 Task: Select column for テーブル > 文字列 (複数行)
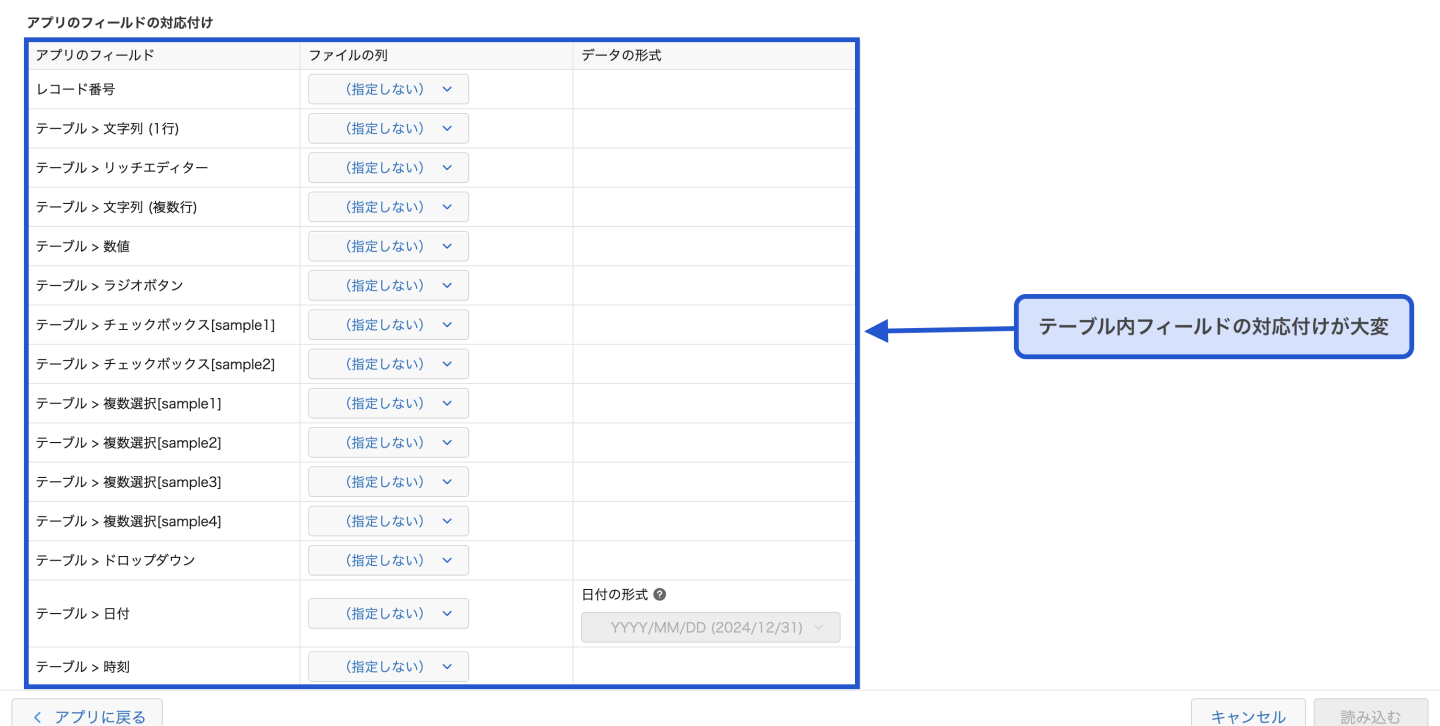tap(388, 207)
